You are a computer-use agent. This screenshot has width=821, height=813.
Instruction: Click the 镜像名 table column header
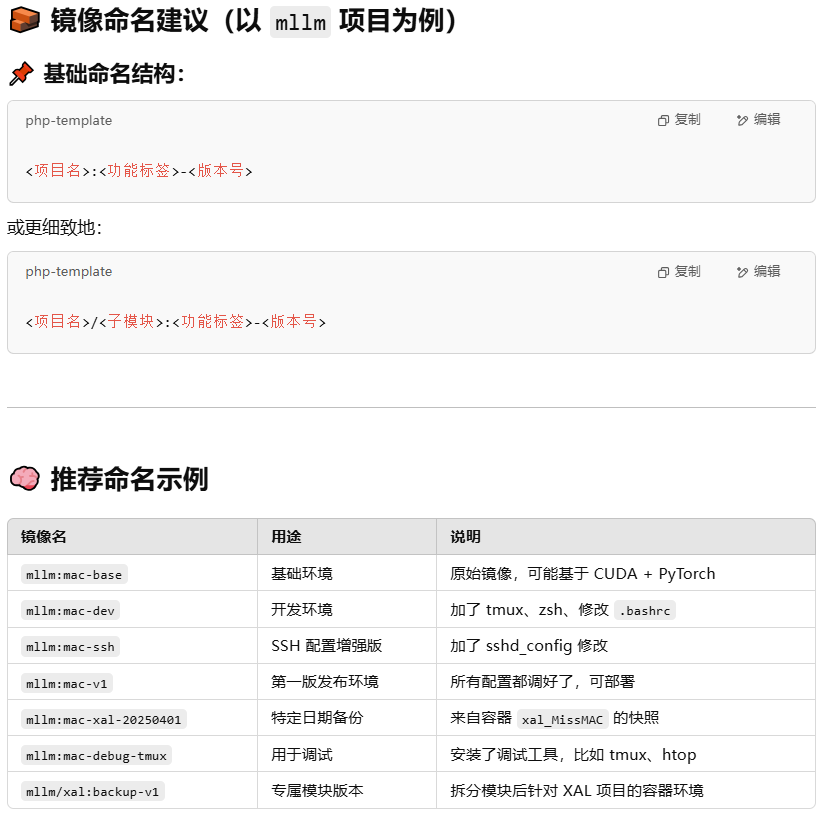[44, 537]
